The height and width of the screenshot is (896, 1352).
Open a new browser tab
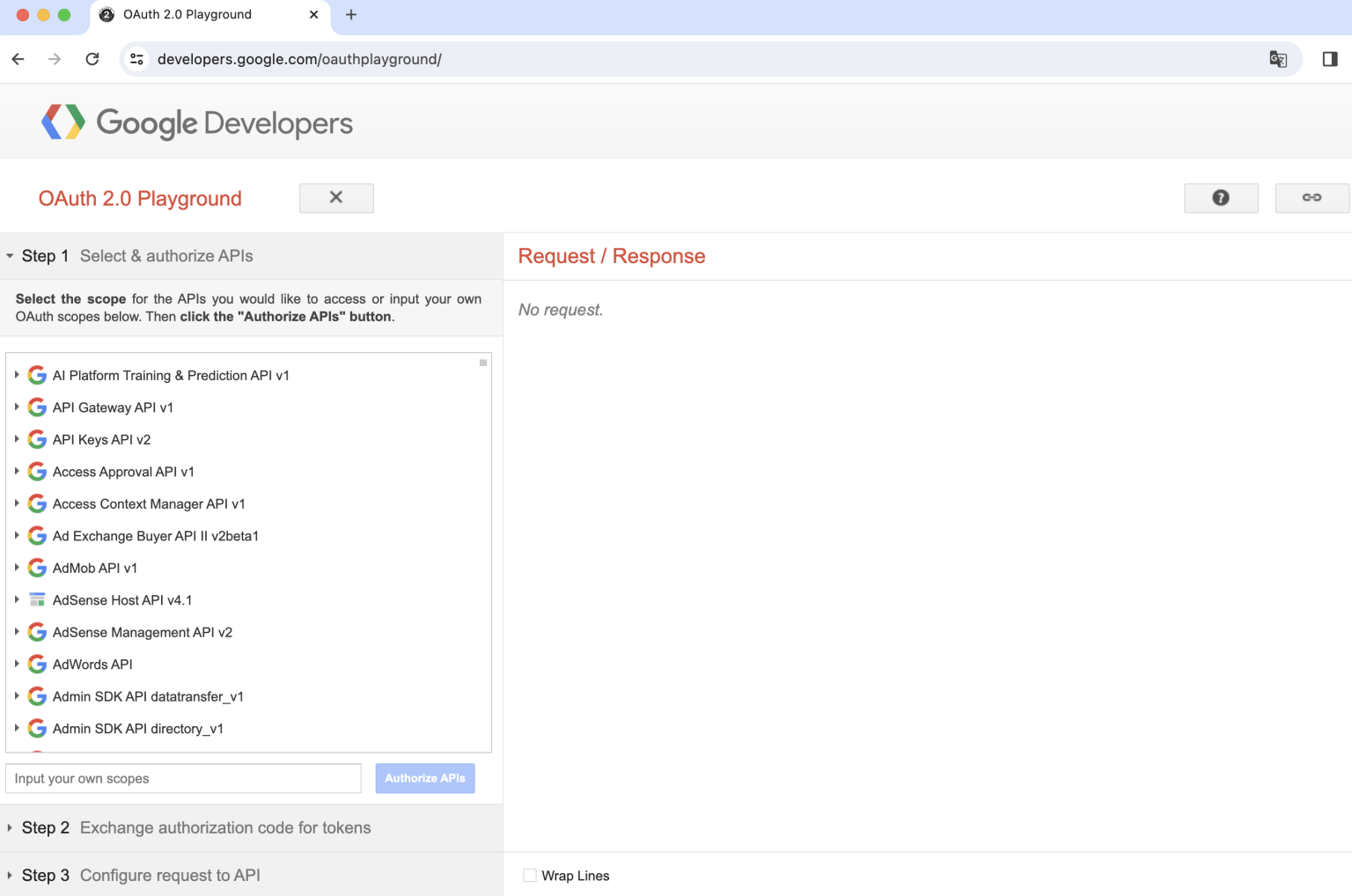coord(351,15)
